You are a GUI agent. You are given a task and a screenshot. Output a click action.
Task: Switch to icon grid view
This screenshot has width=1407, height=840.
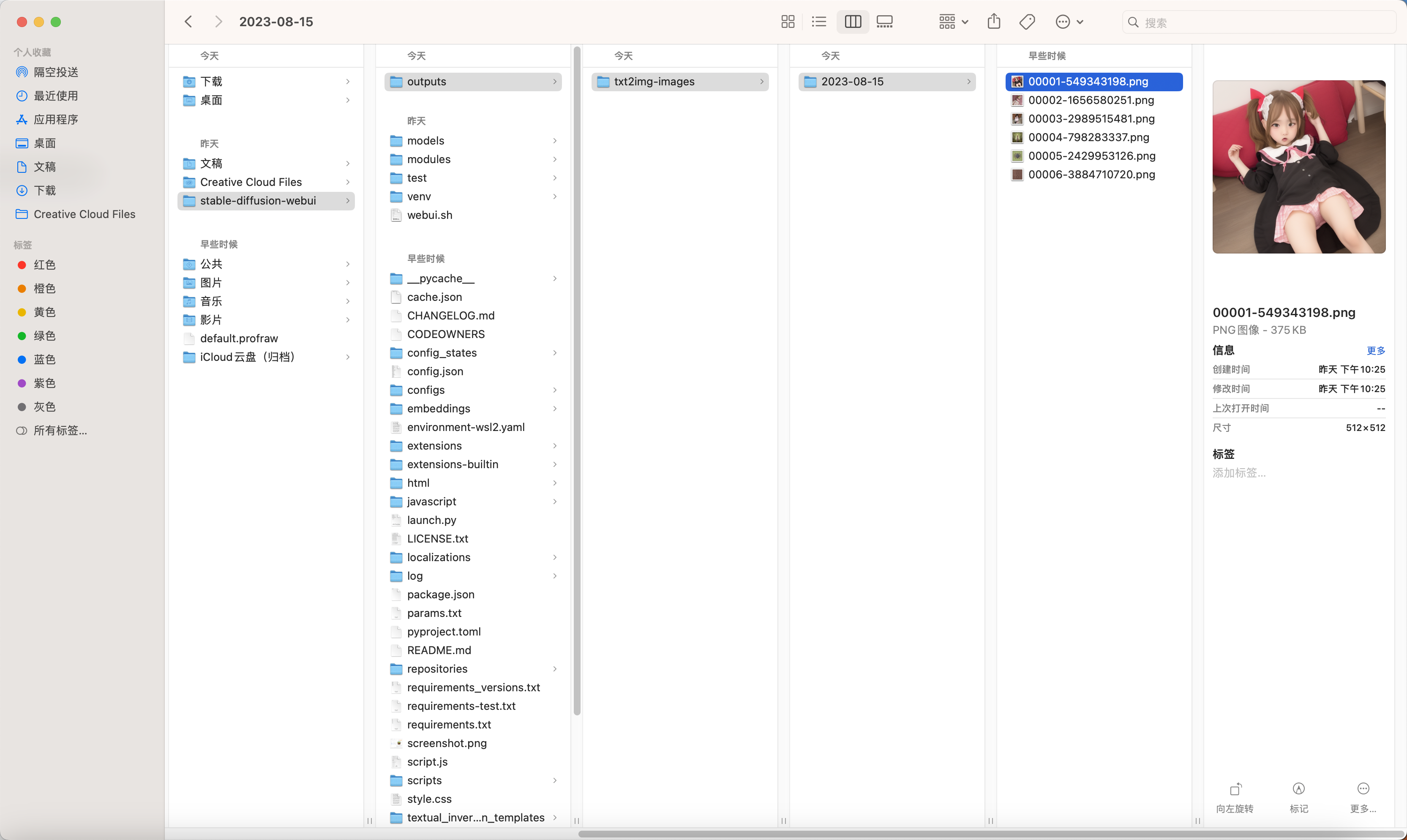[787, 22]
